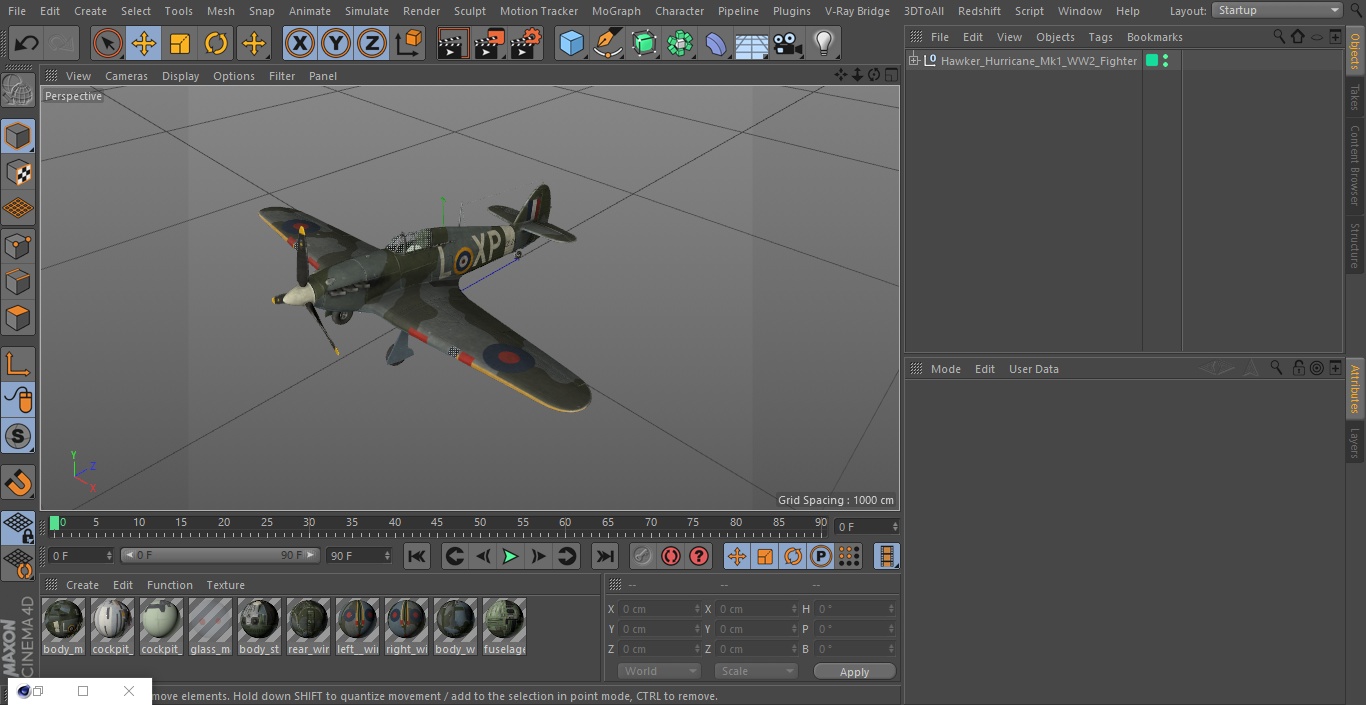Toggle visibility dots of Hawker object
Image resolution: width=1366 pixels, height=705 pixels.
(x=1165, y=61)
